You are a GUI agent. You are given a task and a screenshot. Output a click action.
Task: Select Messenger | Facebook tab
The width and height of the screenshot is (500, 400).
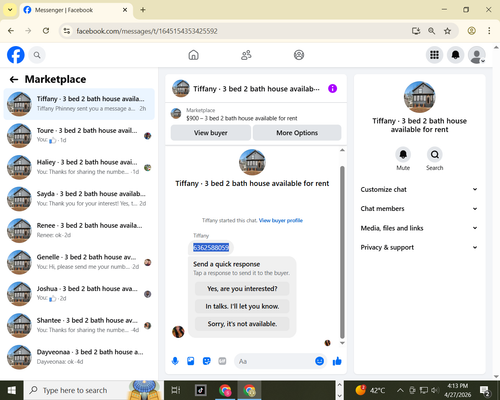(x=76, y=10)
